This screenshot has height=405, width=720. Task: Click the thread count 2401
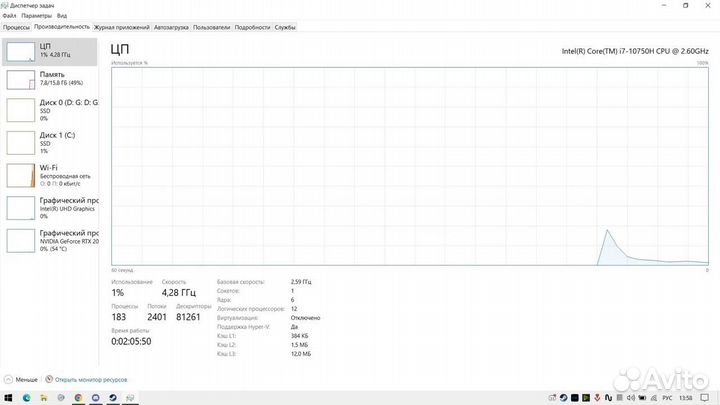157,317
